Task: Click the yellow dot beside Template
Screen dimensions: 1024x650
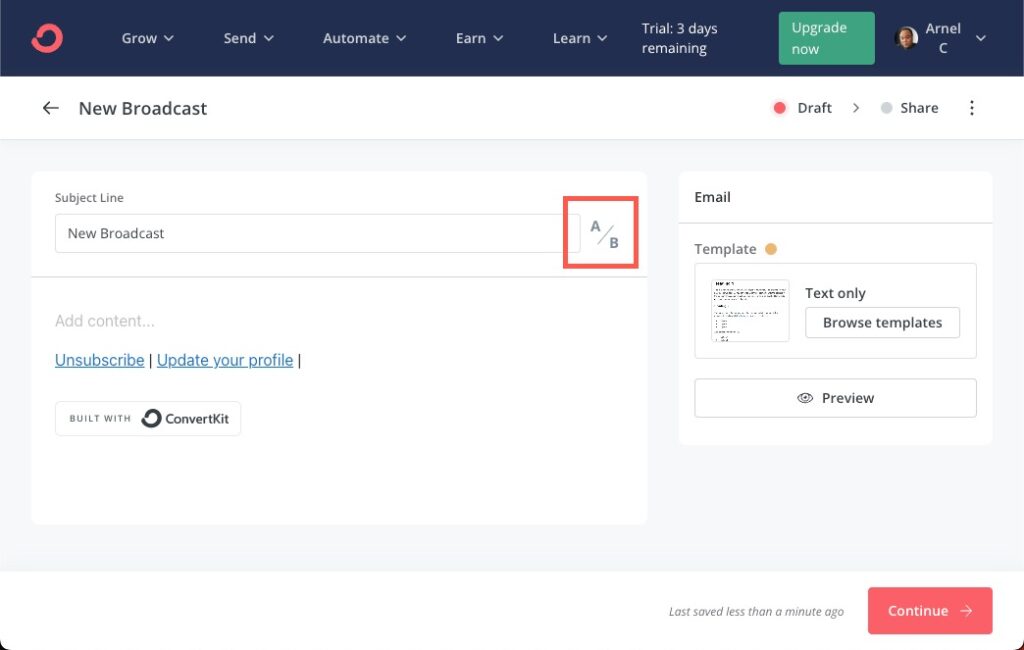Action: 770,248
